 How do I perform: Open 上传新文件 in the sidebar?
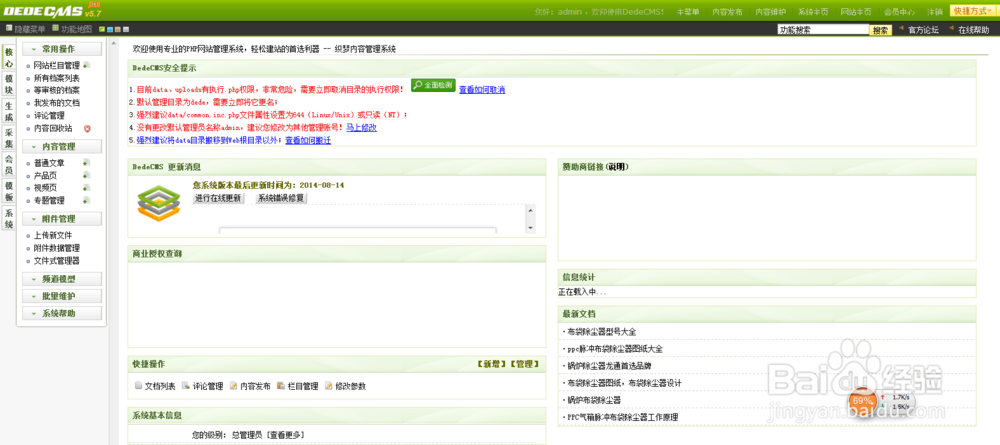coord(53,235)
